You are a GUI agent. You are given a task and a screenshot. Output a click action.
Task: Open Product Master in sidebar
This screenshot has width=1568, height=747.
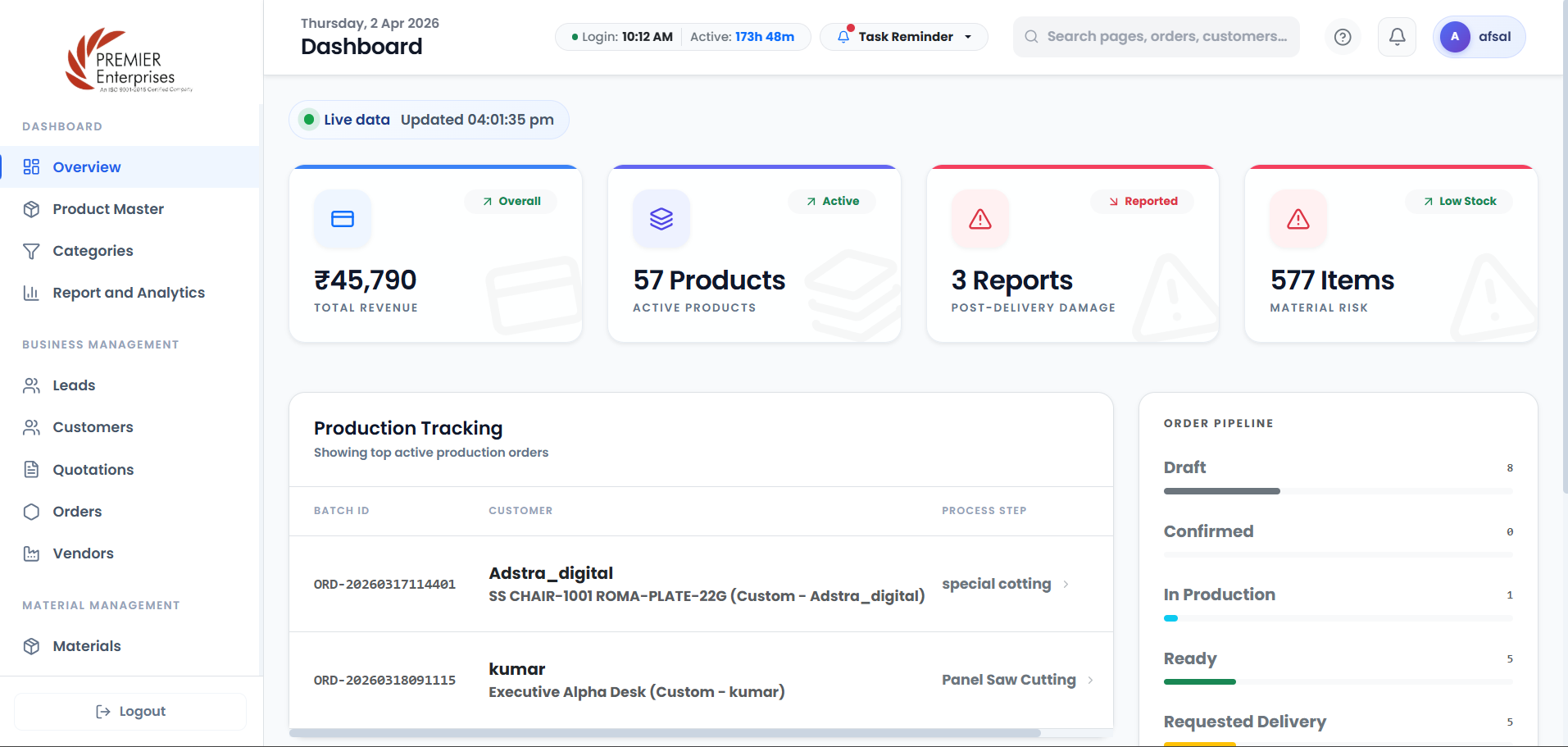click(x=108, y=209)
